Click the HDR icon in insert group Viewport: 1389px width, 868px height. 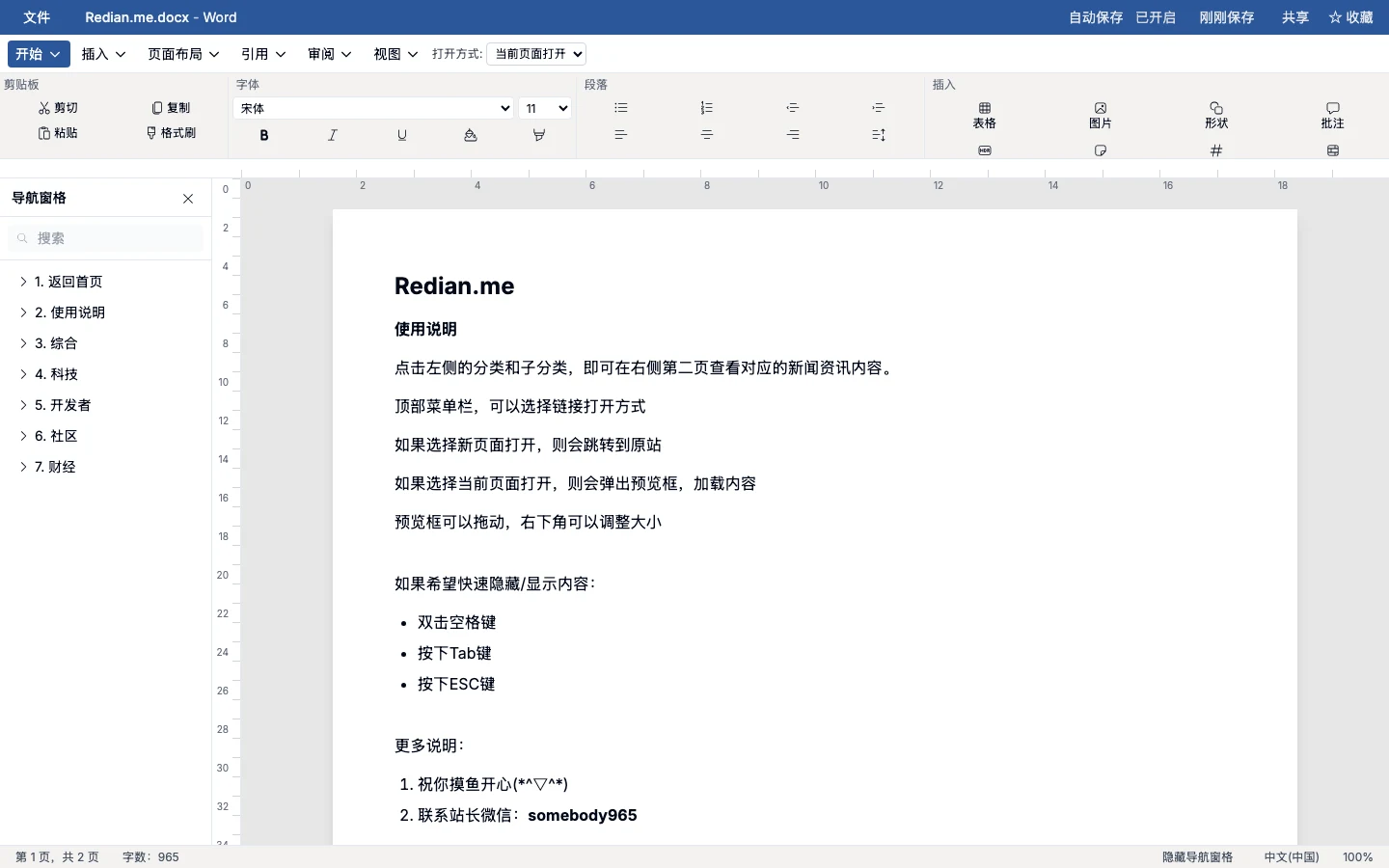985,150
